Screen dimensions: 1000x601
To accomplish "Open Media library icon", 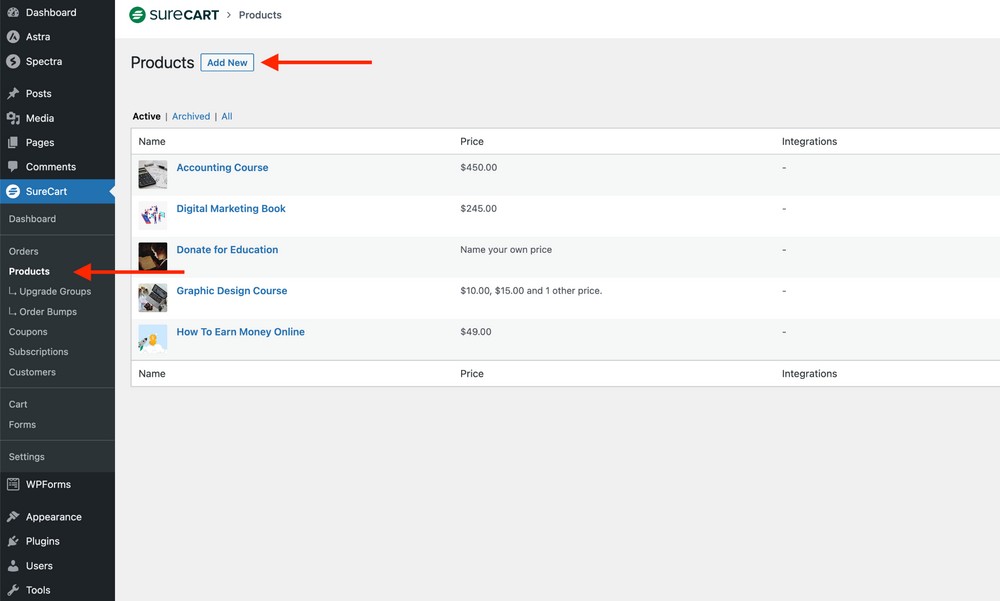I will coord(13,118).
